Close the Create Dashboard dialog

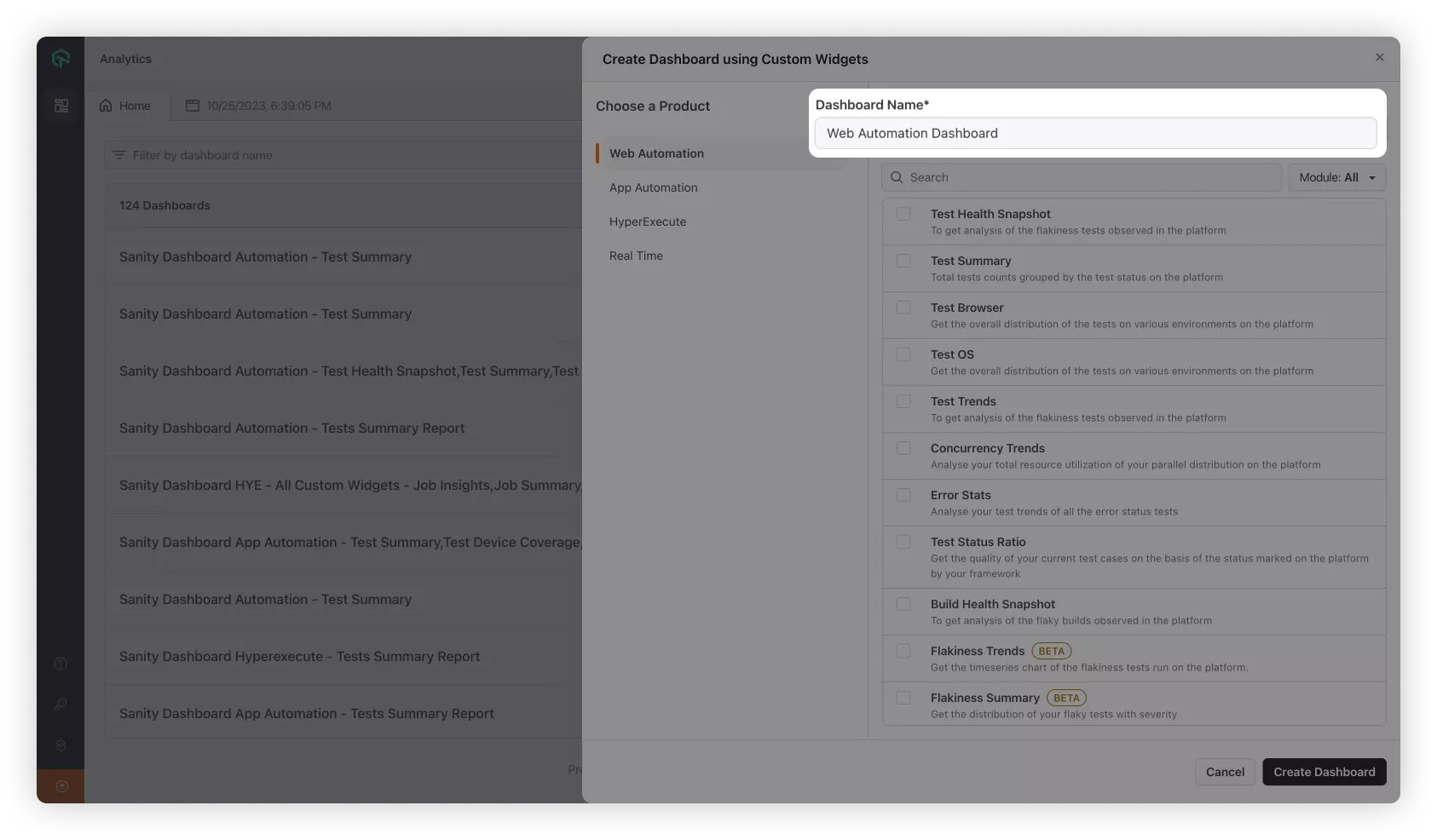coord(1379,57)
